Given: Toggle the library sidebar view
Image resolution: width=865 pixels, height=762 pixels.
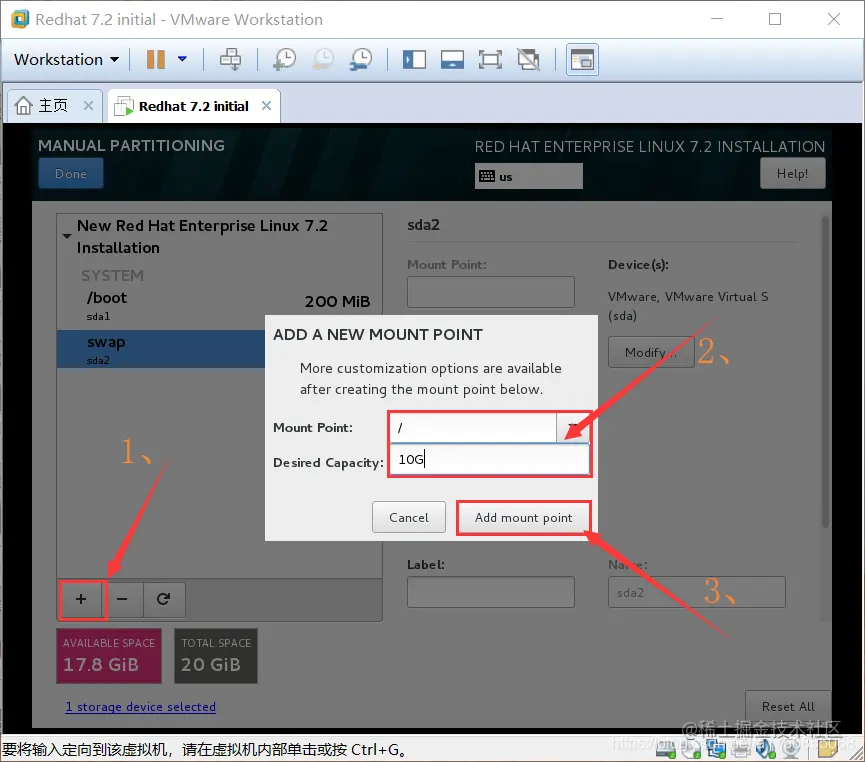Looking at the screenshot, I should (414, 59).
